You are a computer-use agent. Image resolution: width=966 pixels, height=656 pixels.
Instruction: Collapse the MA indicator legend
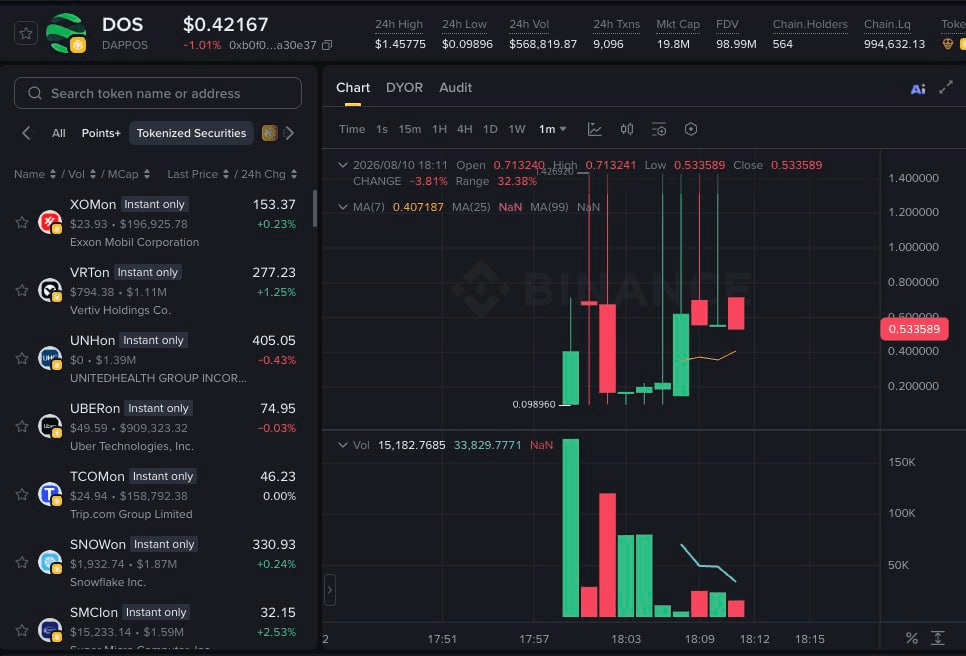tap(343, 207)
